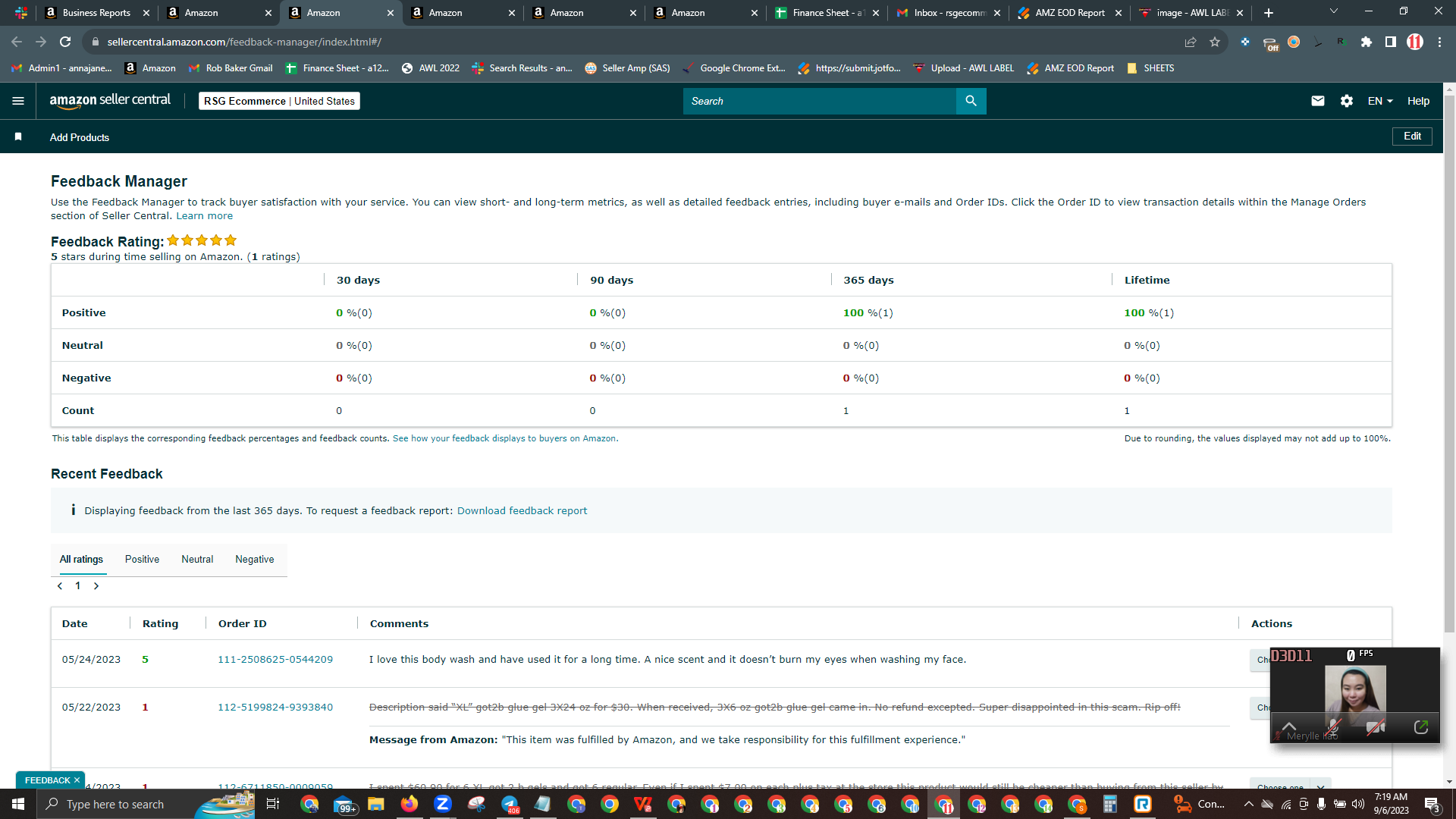Open a new browser tab
The image size is (1456, 819).
[1269, 13]
